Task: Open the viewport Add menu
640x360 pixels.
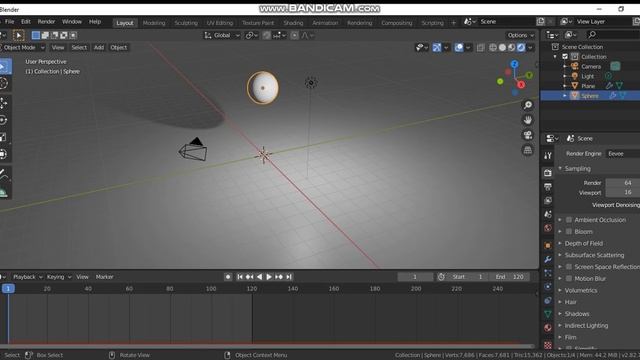Action: click(x=99, y=47)
